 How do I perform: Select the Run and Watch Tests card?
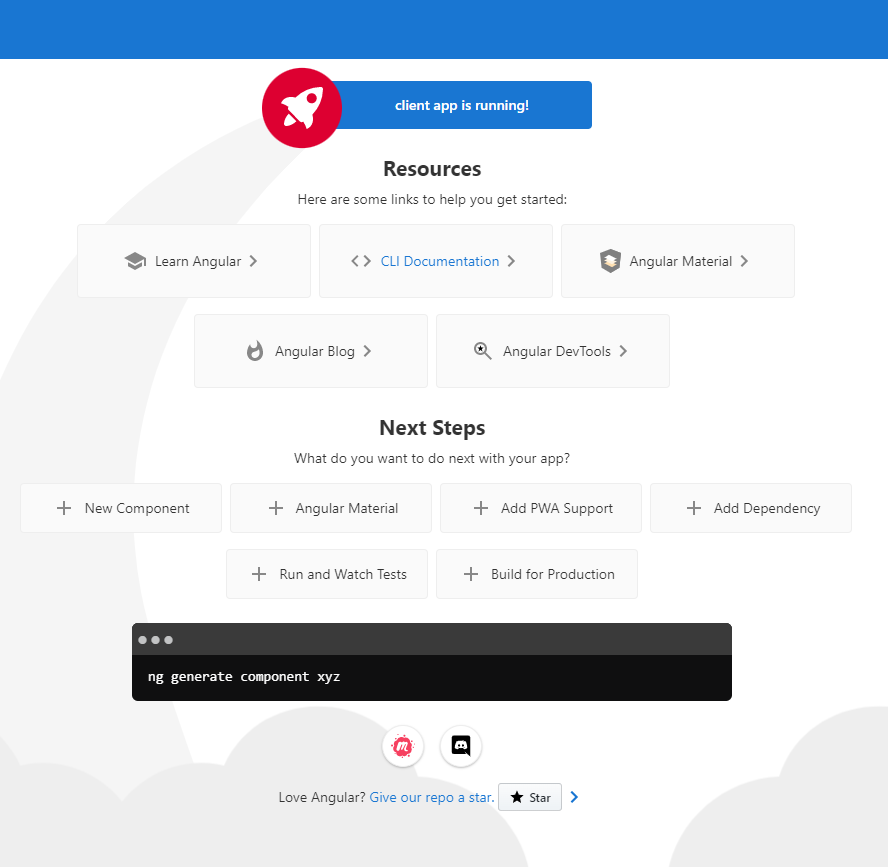pyautogui.click(x=327, y=574)
